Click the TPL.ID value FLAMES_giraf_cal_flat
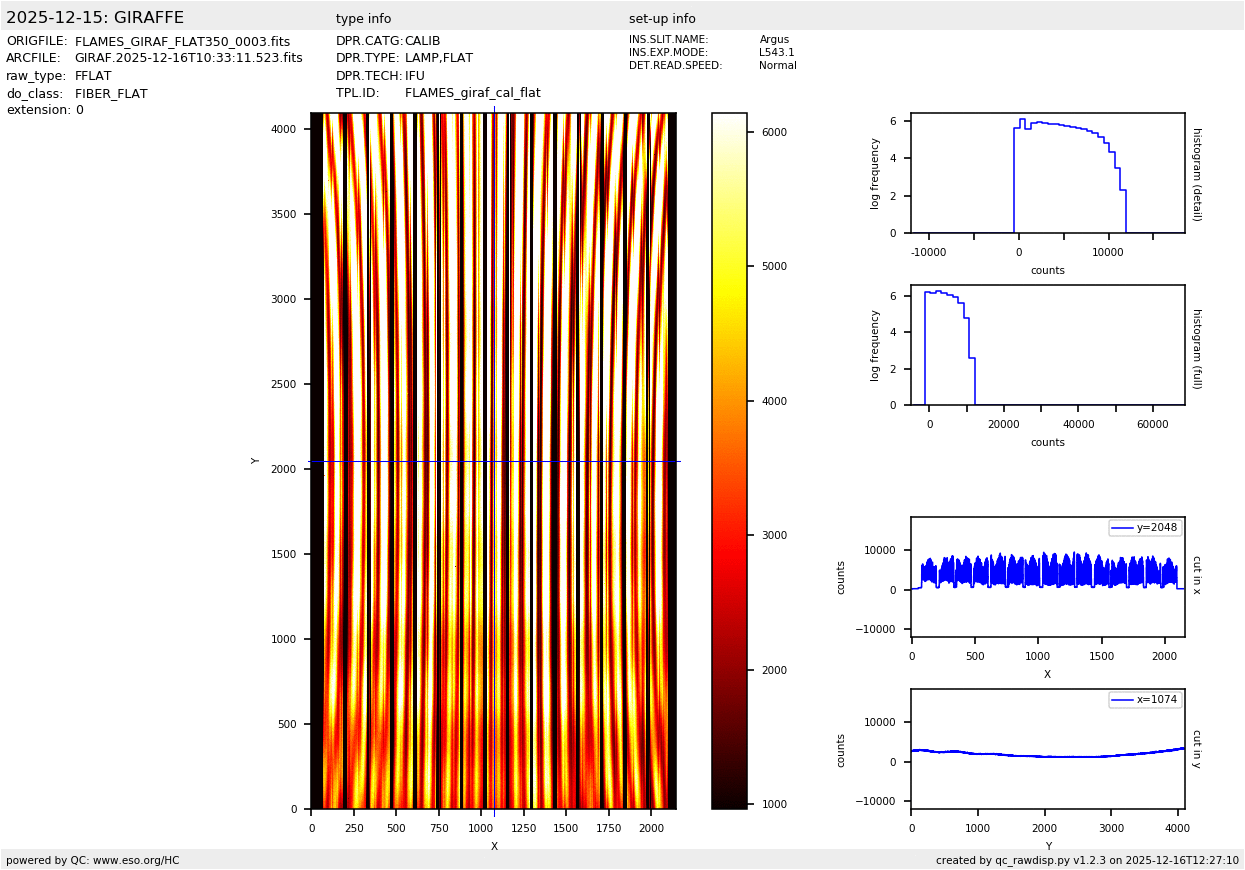 coord(472,93)
